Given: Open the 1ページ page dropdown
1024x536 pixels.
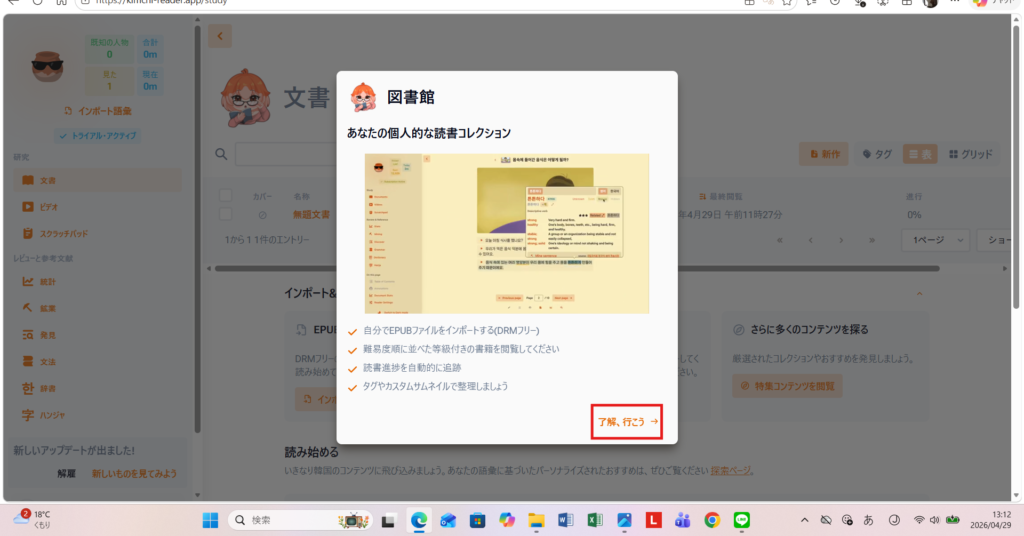Looking at the screenshot, I should (936, 240).
